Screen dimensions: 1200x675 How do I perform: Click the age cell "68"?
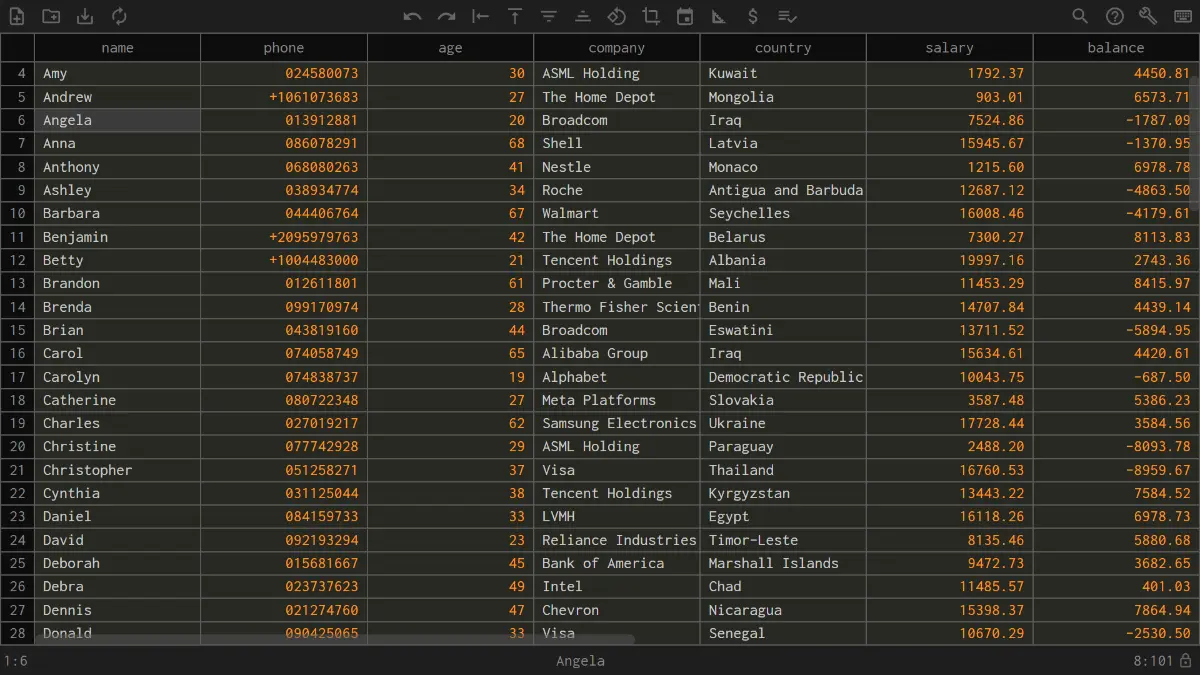coord(450,143)
